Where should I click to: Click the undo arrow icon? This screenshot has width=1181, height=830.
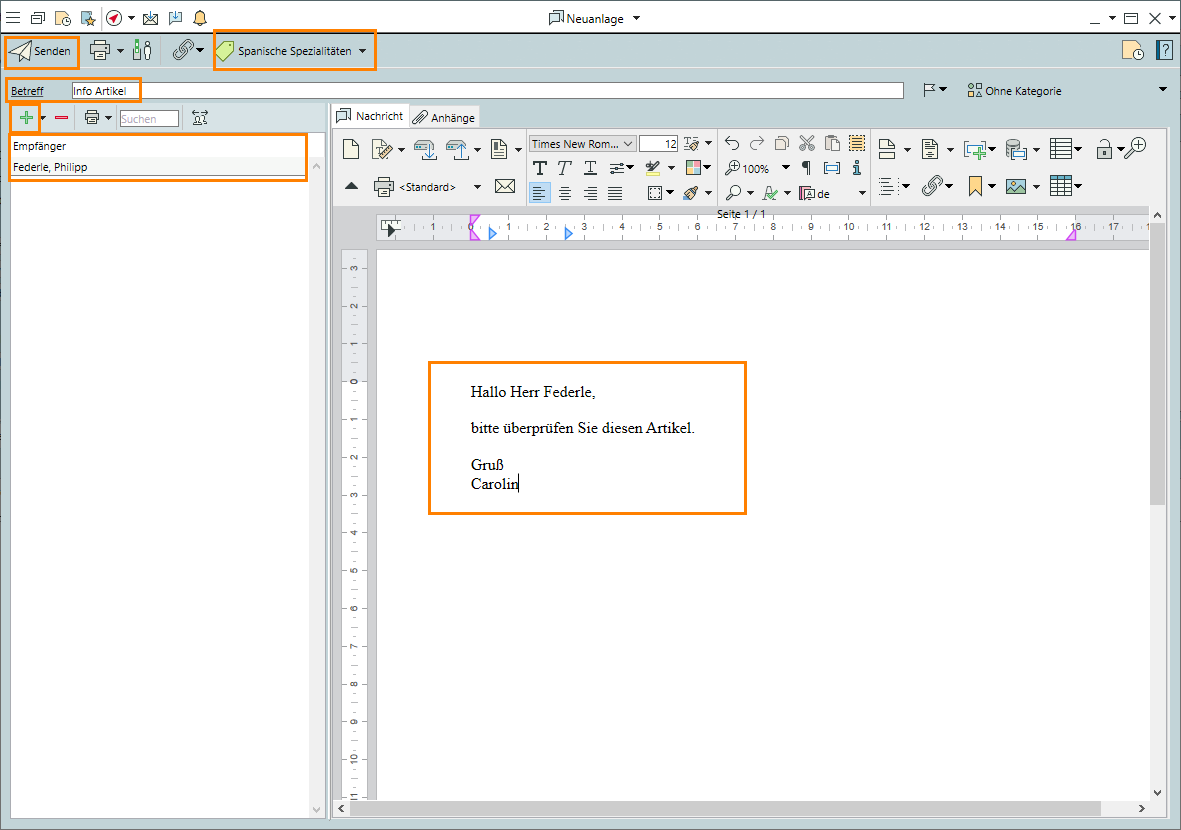click(x=732, y=144)
